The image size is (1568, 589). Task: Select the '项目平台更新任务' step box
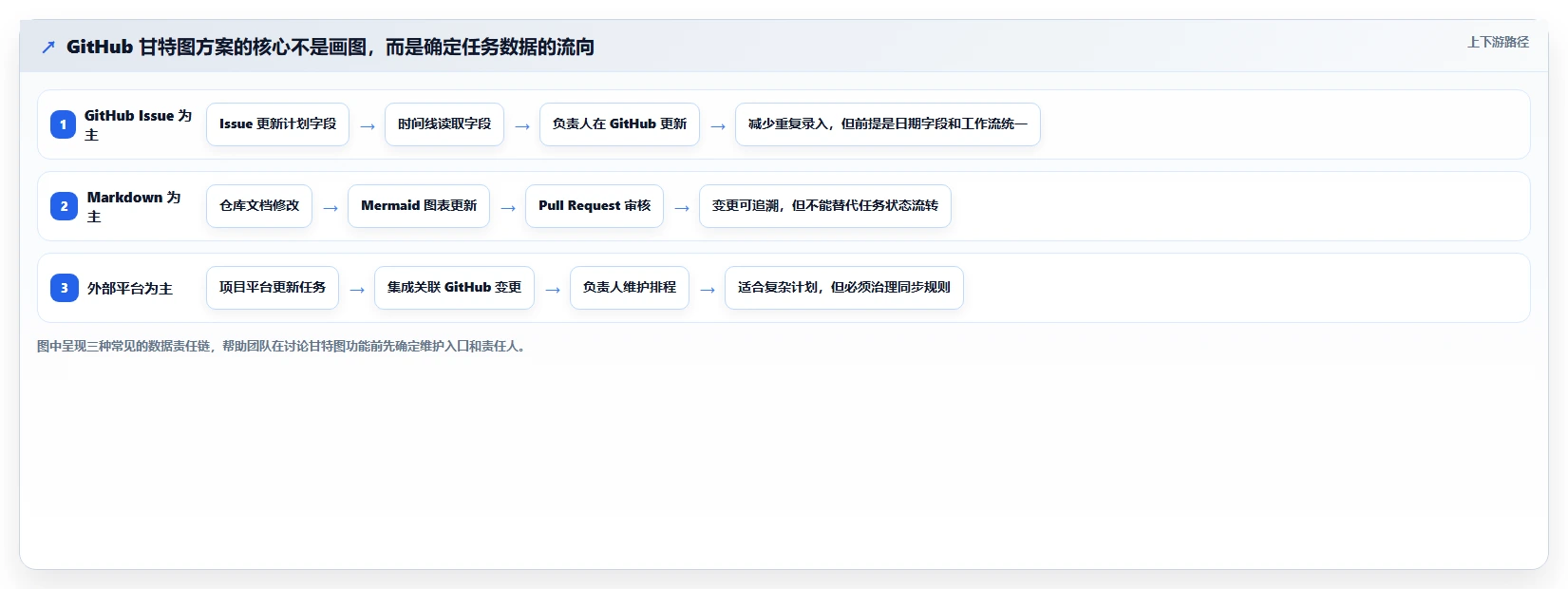point(273,288)
